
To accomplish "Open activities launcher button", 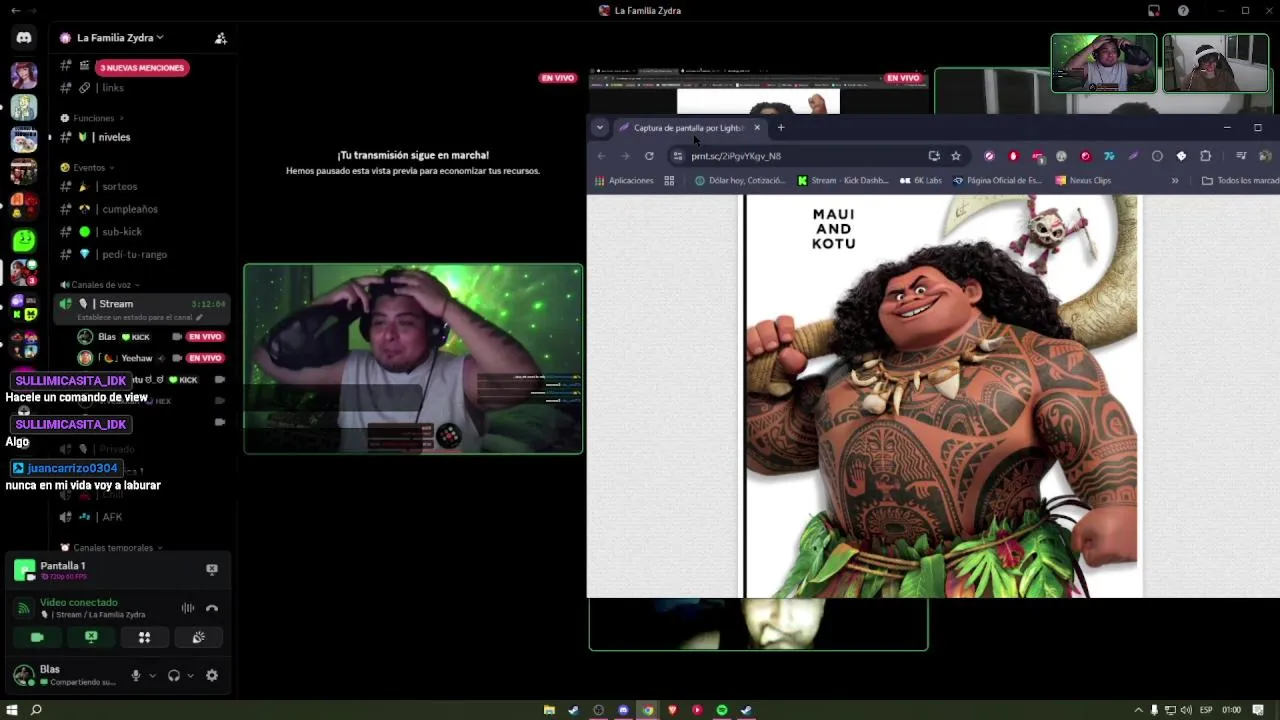I will tap(145, 637).
